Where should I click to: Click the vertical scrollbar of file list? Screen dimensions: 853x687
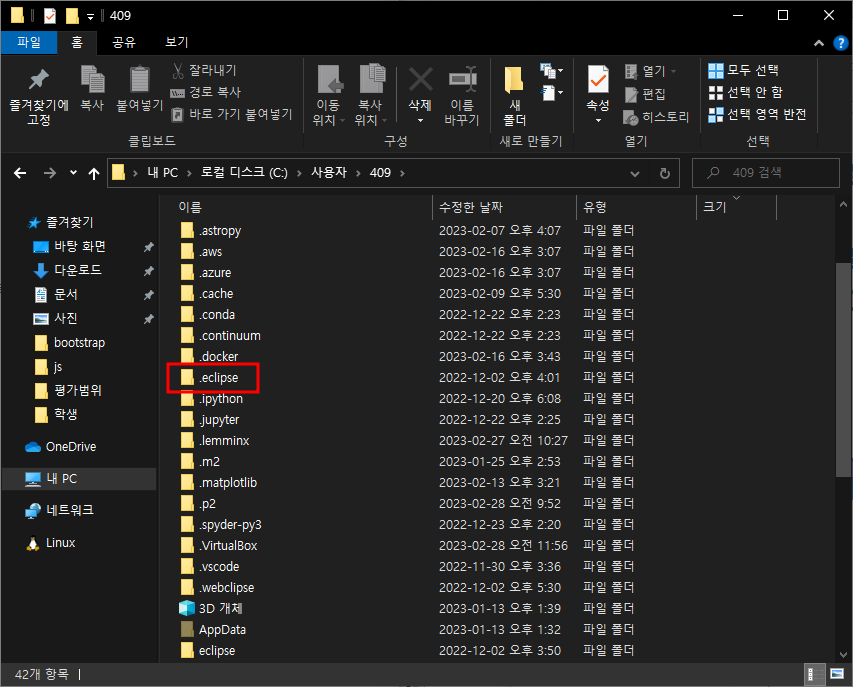click(843, 370)
